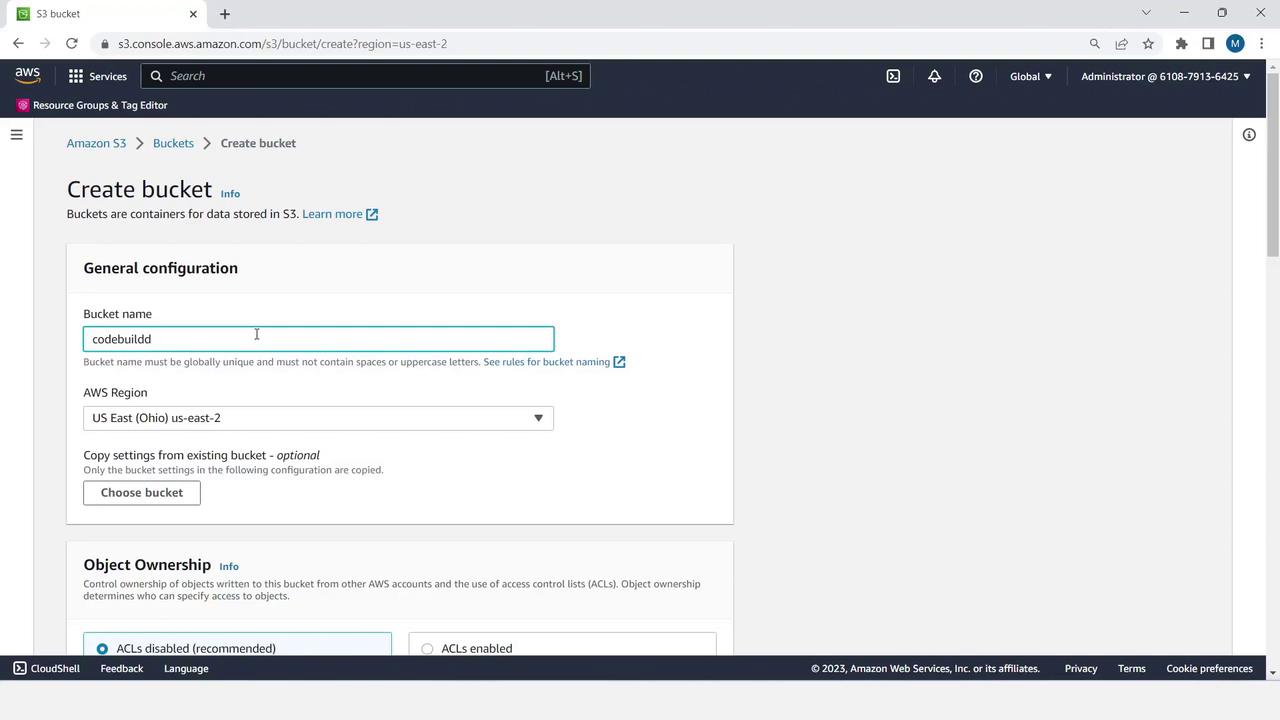Click the page vertical scrollbar thumb
The image size is (1280, 720).
click(x=1273, y=163)
